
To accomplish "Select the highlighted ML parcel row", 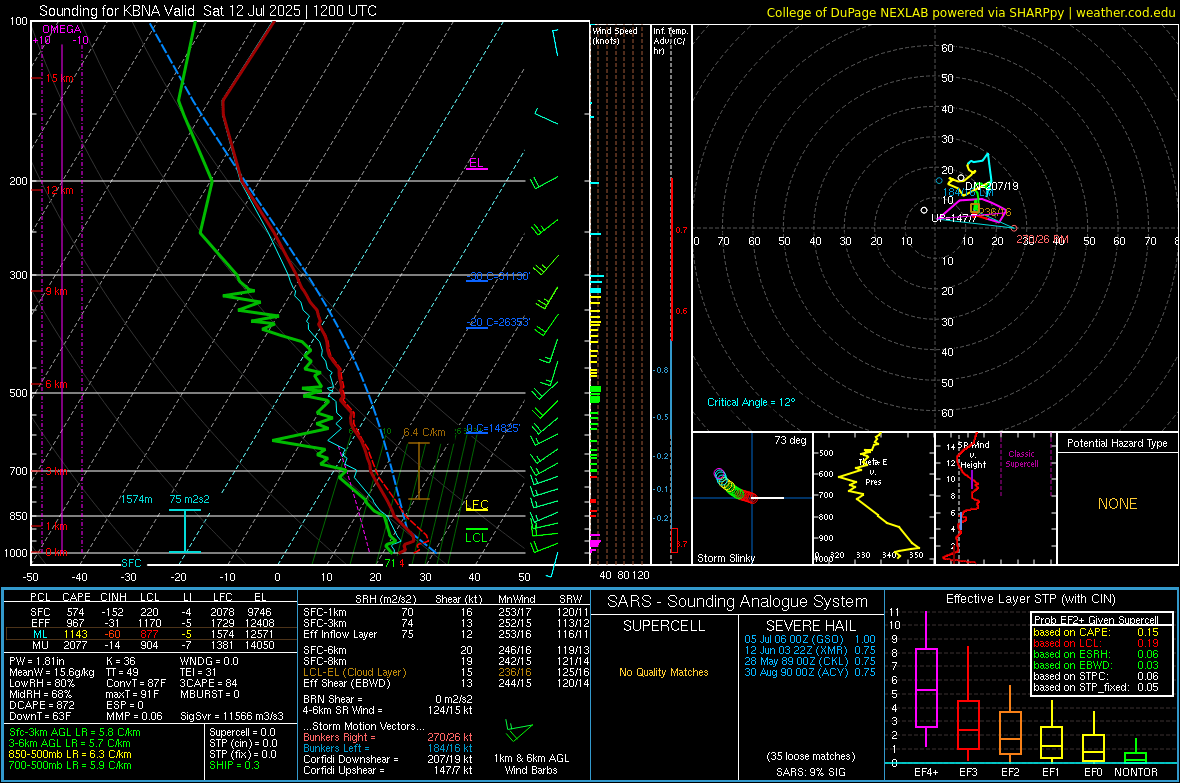I will (x=151, y=634).
